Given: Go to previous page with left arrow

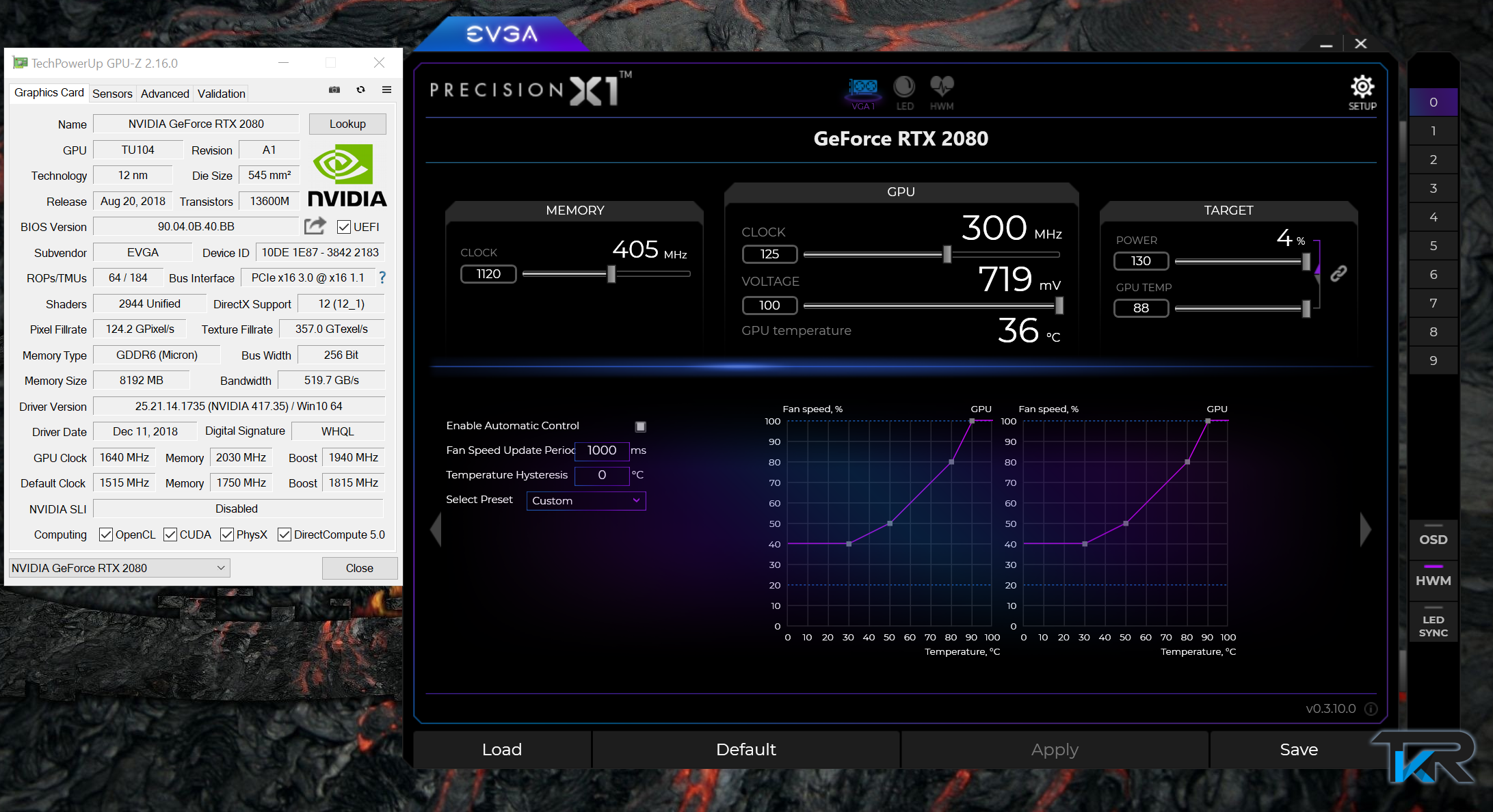Looking at the screenshot, I should [x=436, y=529].
